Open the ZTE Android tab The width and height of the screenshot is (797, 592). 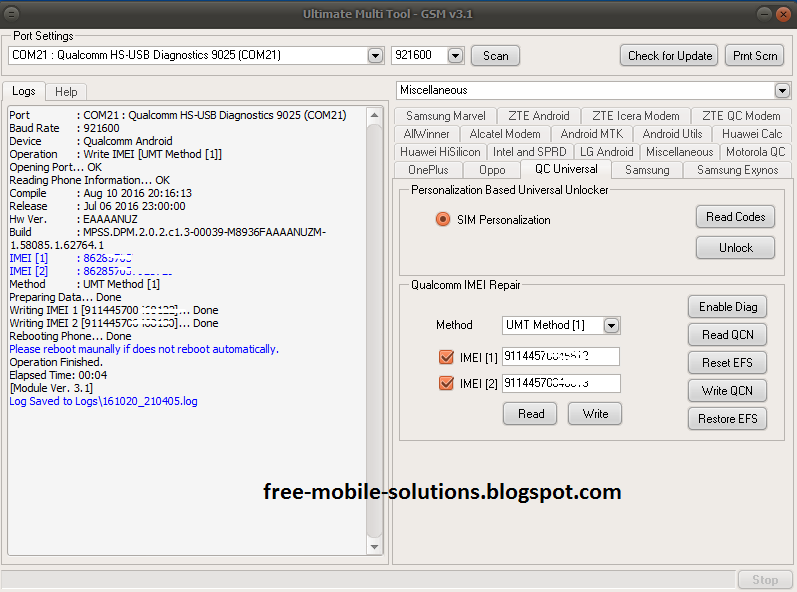click(539, 116)
